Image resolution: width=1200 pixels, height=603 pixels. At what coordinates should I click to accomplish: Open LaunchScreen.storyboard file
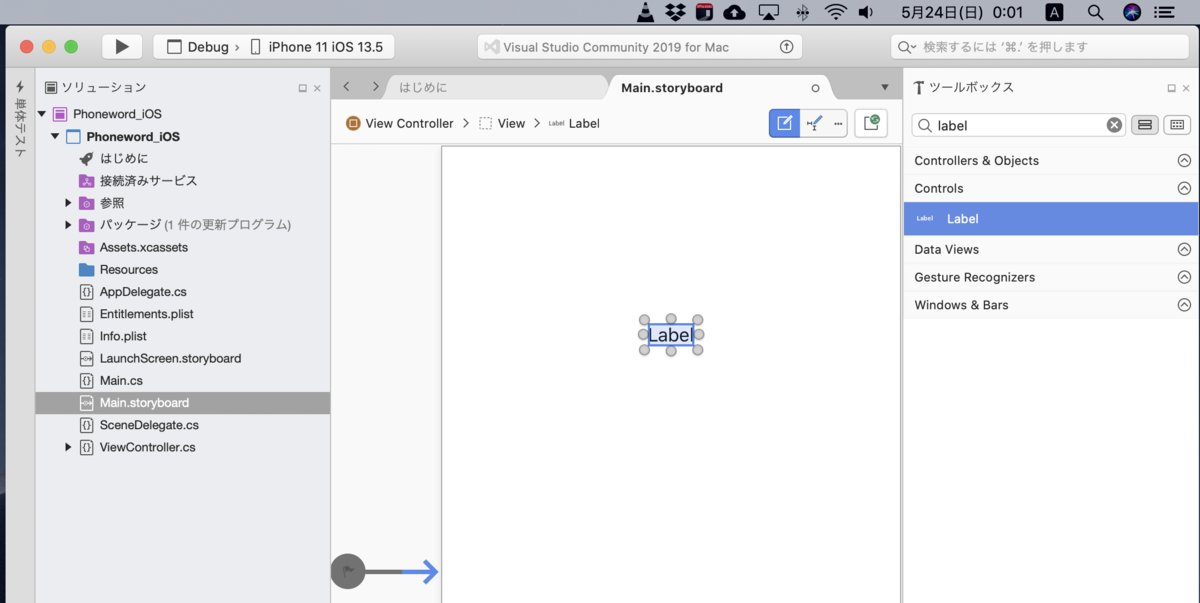170,358
